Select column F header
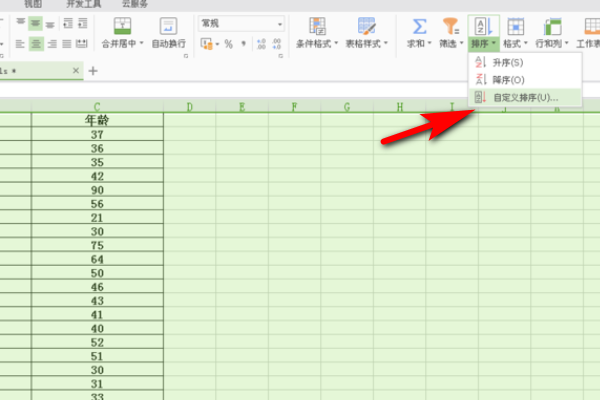 (294, 107)
